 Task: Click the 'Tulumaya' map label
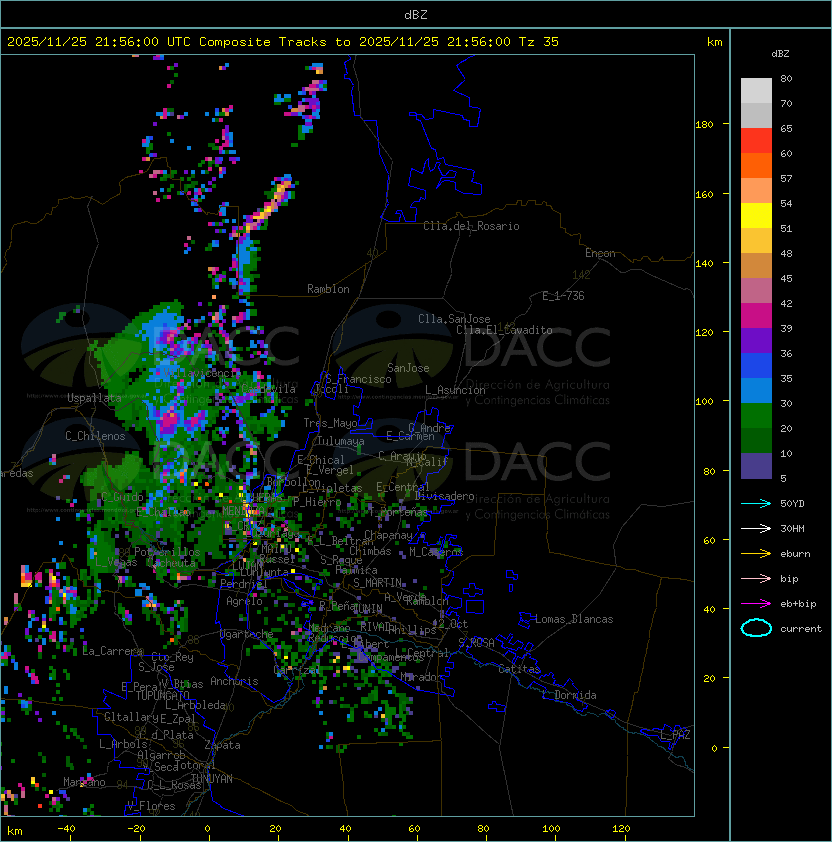(341, 441)
